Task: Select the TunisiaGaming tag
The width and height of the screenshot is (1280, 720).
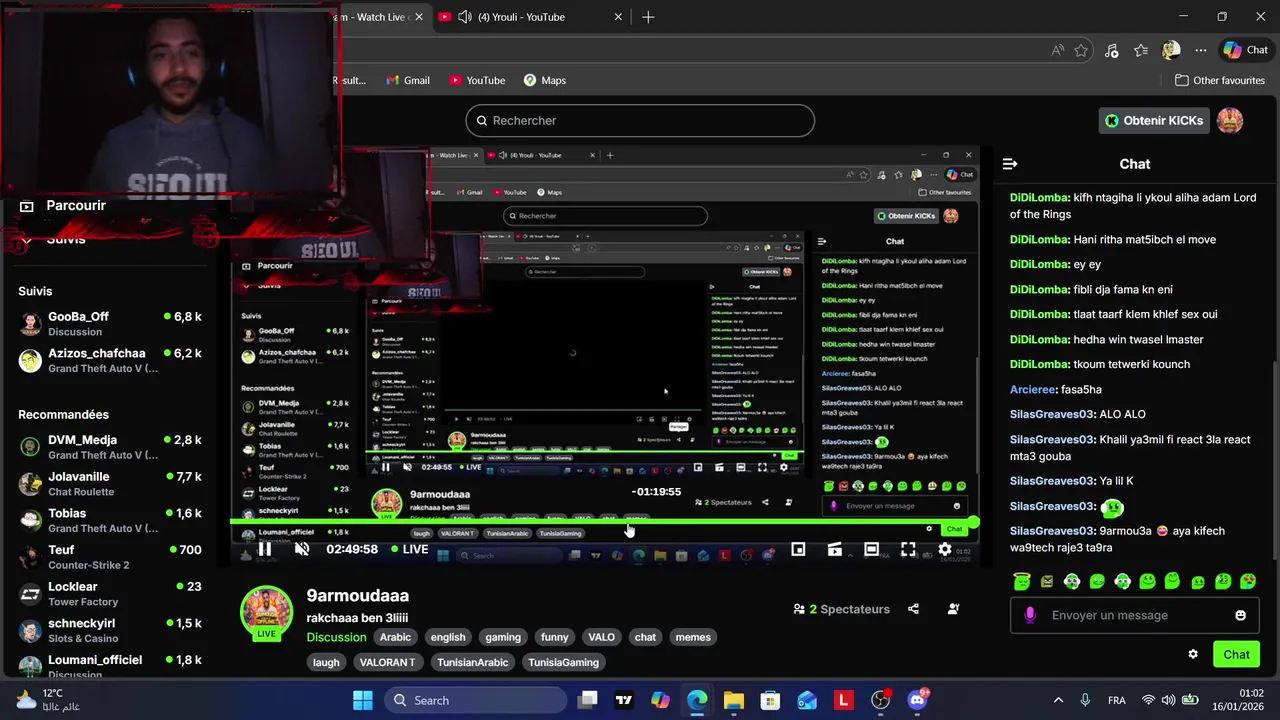Action: pyautogui.click(x=563, y=662)
